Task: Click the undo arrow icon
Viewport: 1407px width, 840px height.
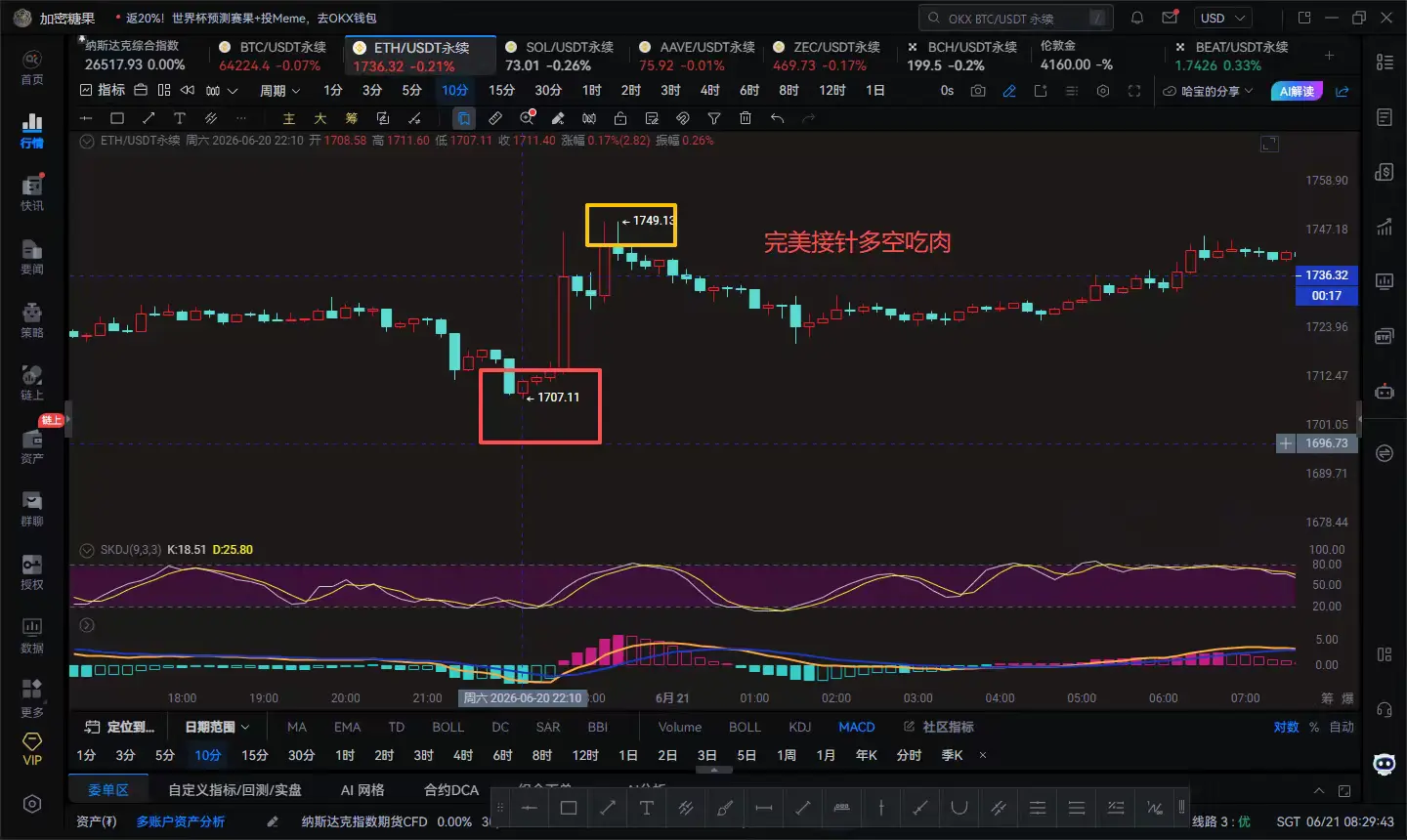Action: [x=777, y=118]
